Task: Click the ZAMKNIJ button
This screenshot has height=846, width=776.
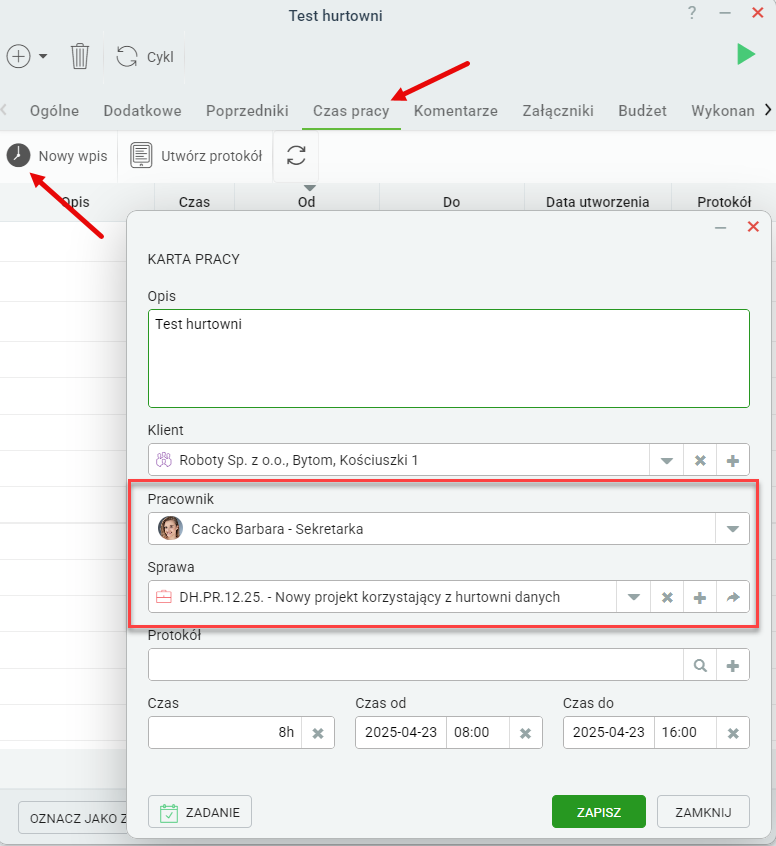Action: click(703, 811)
